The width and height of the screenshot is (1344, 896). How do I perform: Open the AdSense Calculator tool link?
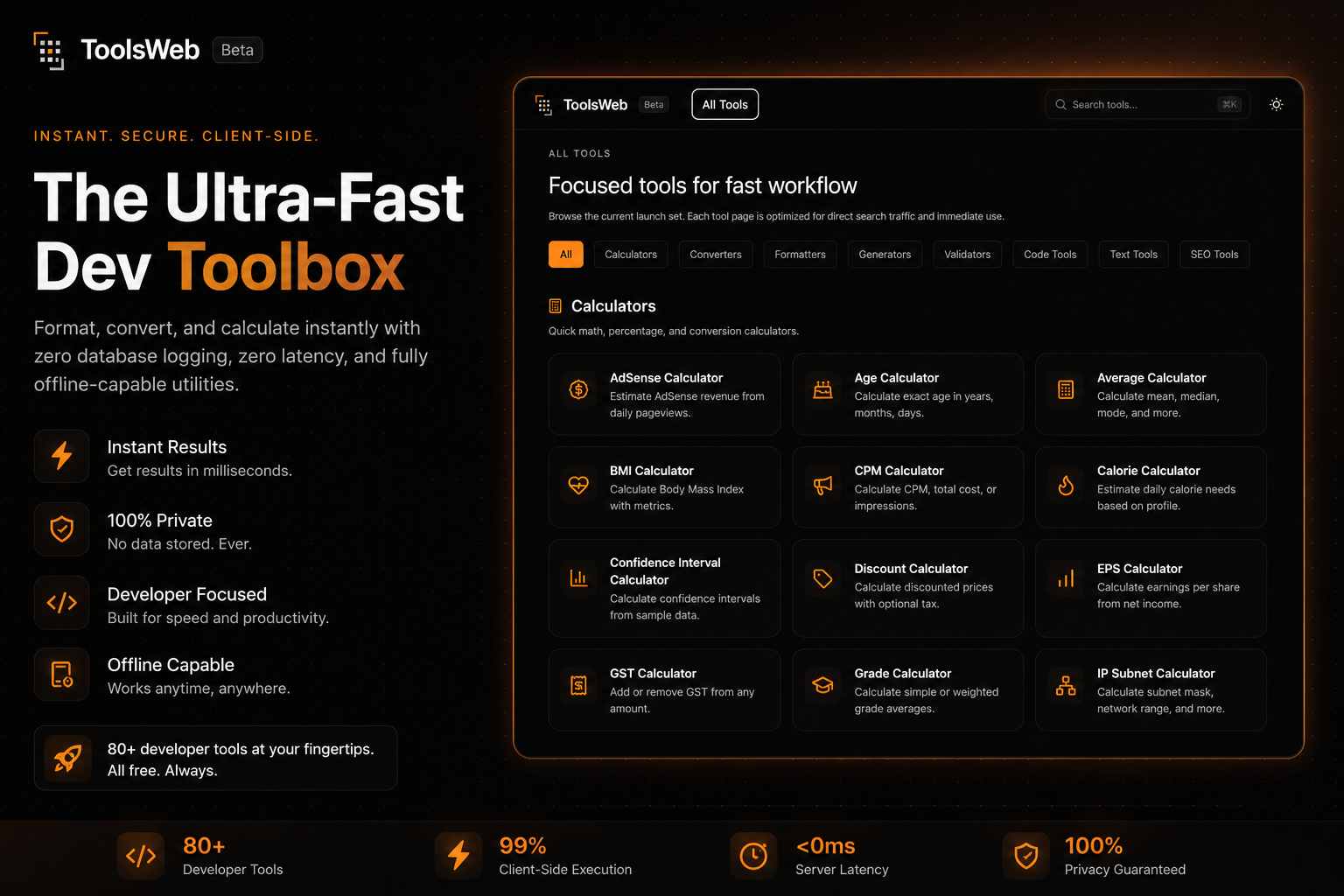point(665,395)
